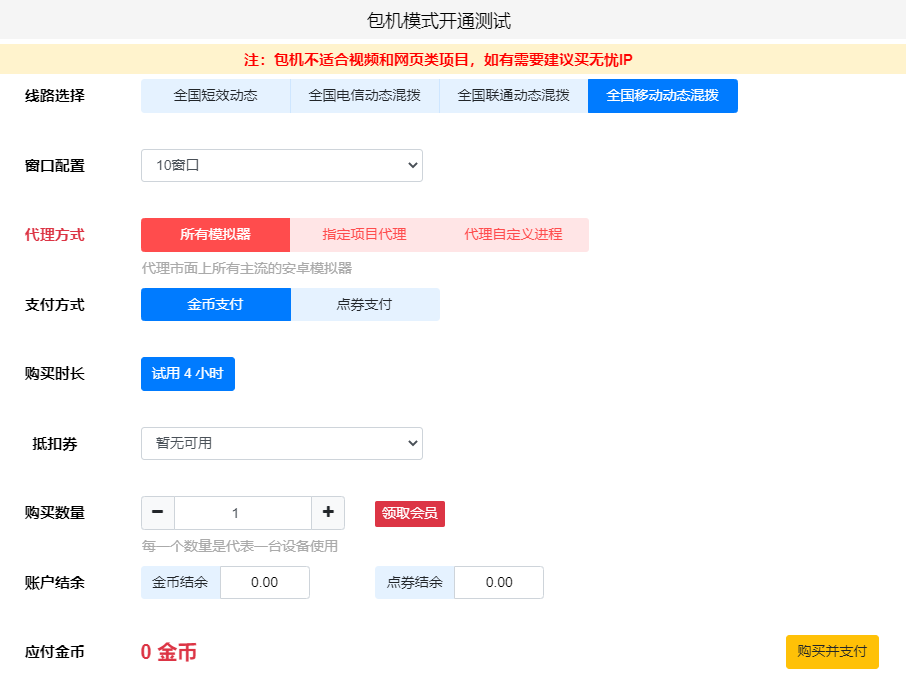Choose 全国移动动态混拨 line option
906x700 pixels.
662,96
